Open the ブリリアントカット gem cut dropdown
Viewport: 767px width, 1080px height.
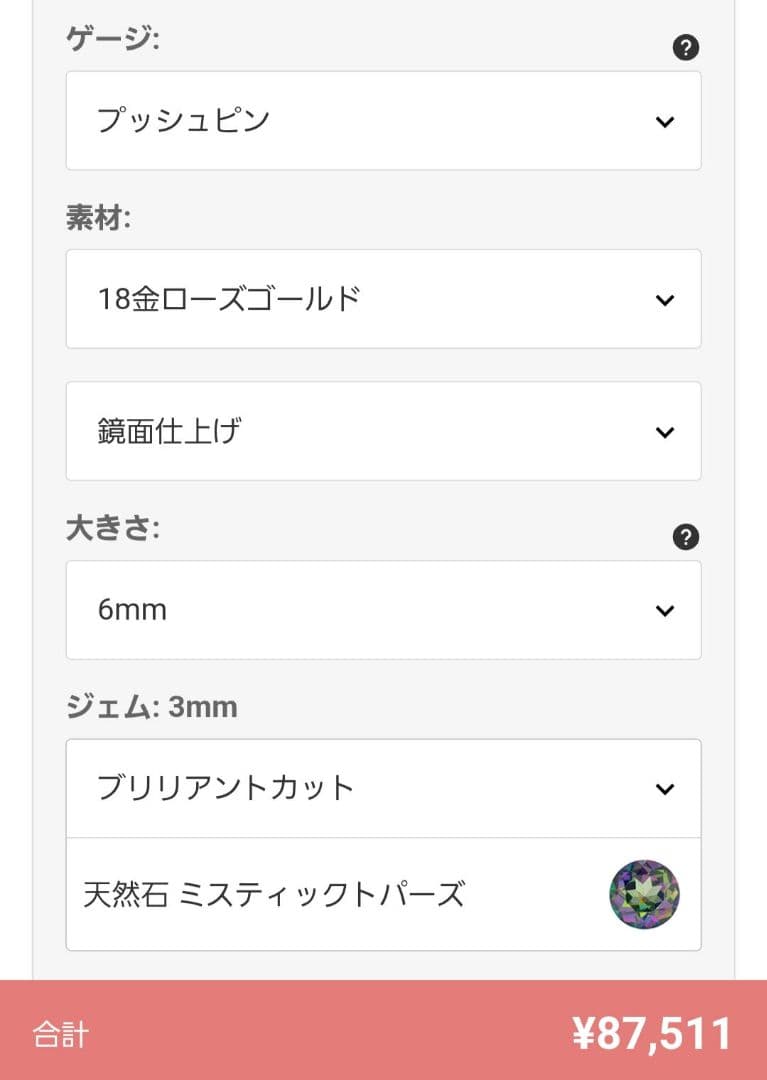click(x=383, y=788)
